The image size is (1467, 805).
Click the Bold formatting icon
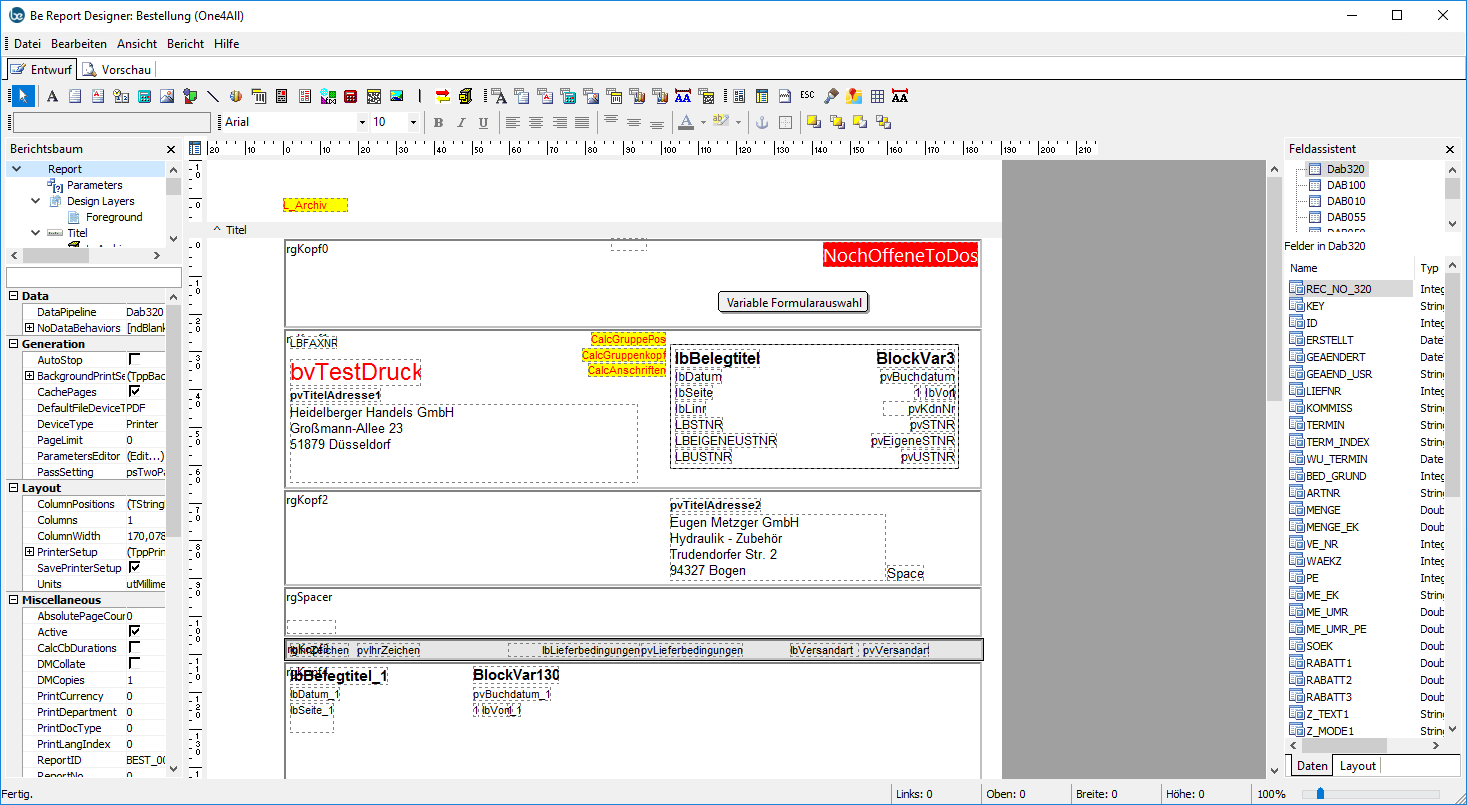point(438,122)
